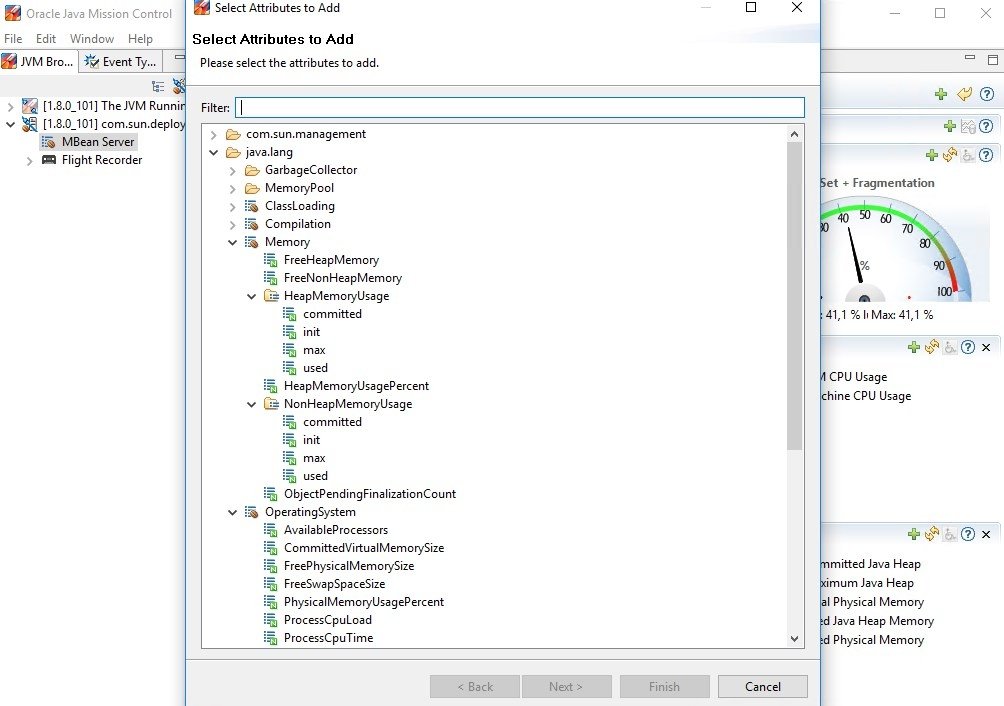Click the greyed-out chart settings icon
The width and height of the screenshot is (1004, 706).
[x=968, y=126]
